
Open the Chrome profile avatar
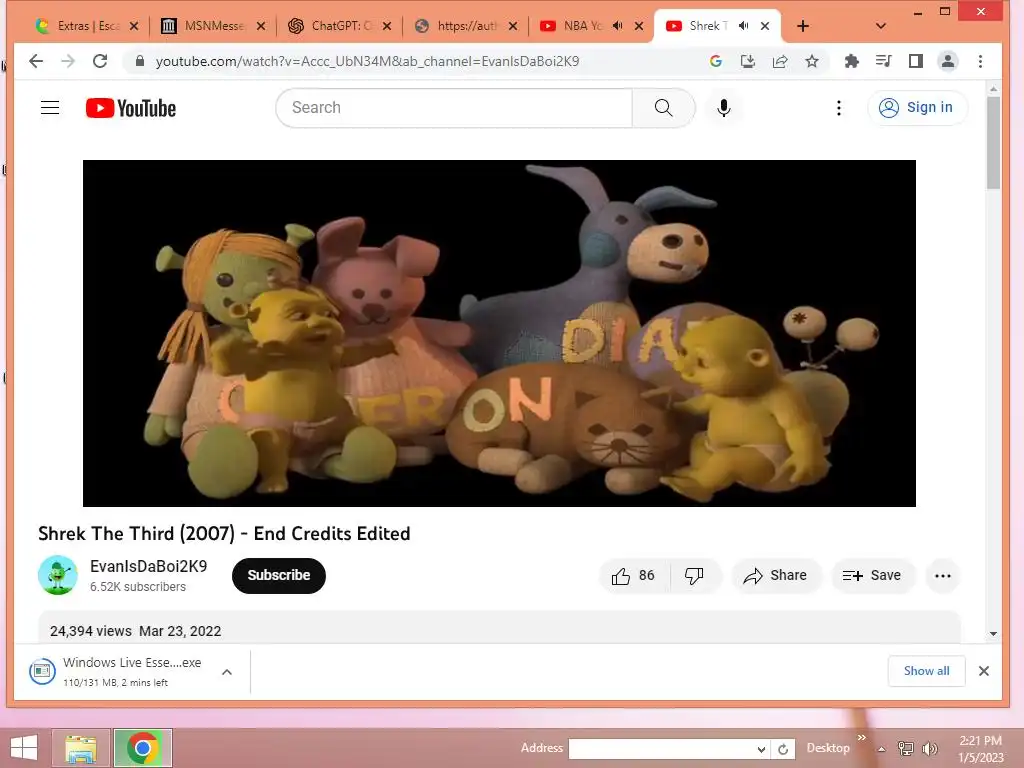pyautogui.click(x=948, y=61)
